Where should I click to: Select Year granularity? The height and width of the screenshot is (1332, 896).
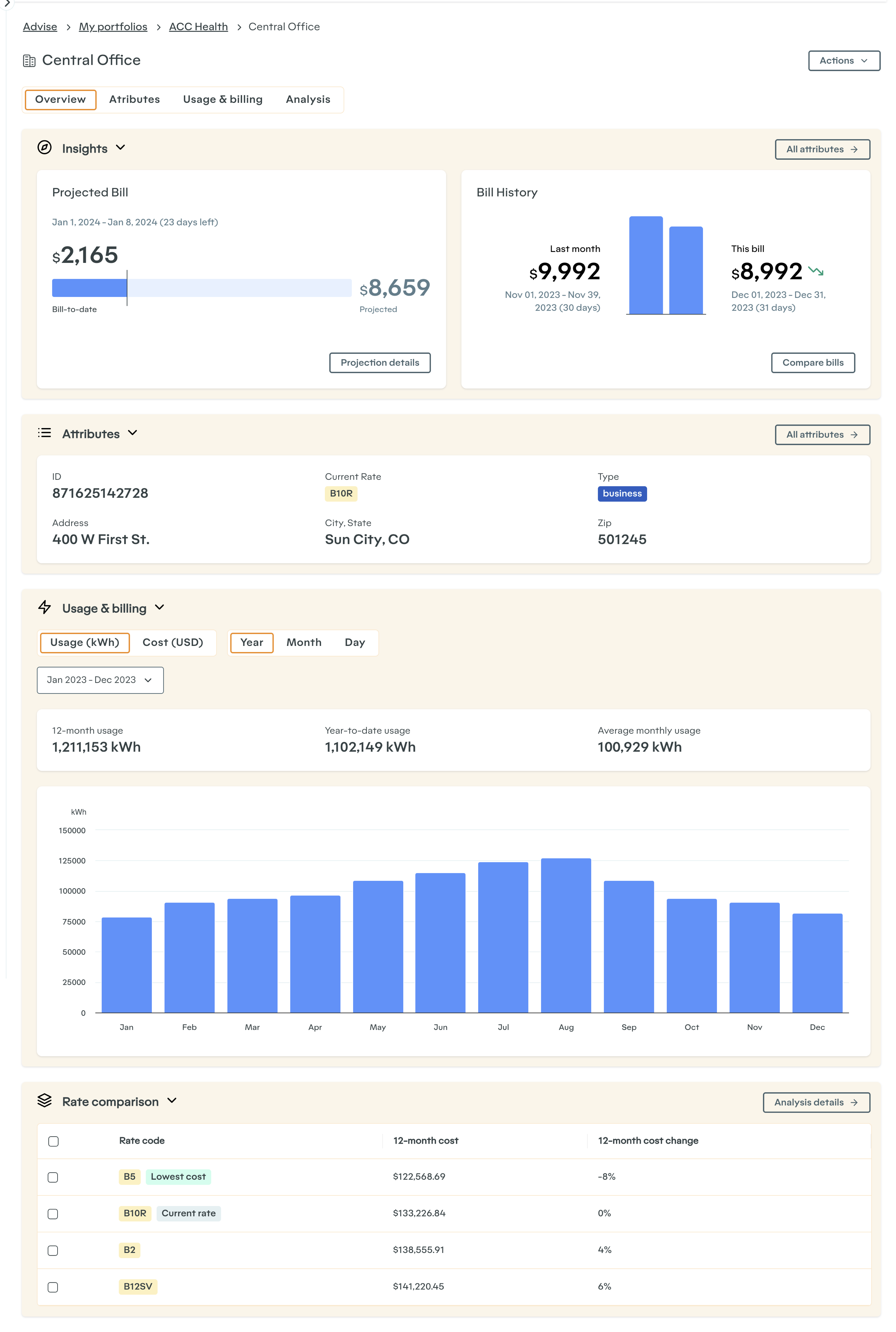pyautogui.click(x=252, y=643)
